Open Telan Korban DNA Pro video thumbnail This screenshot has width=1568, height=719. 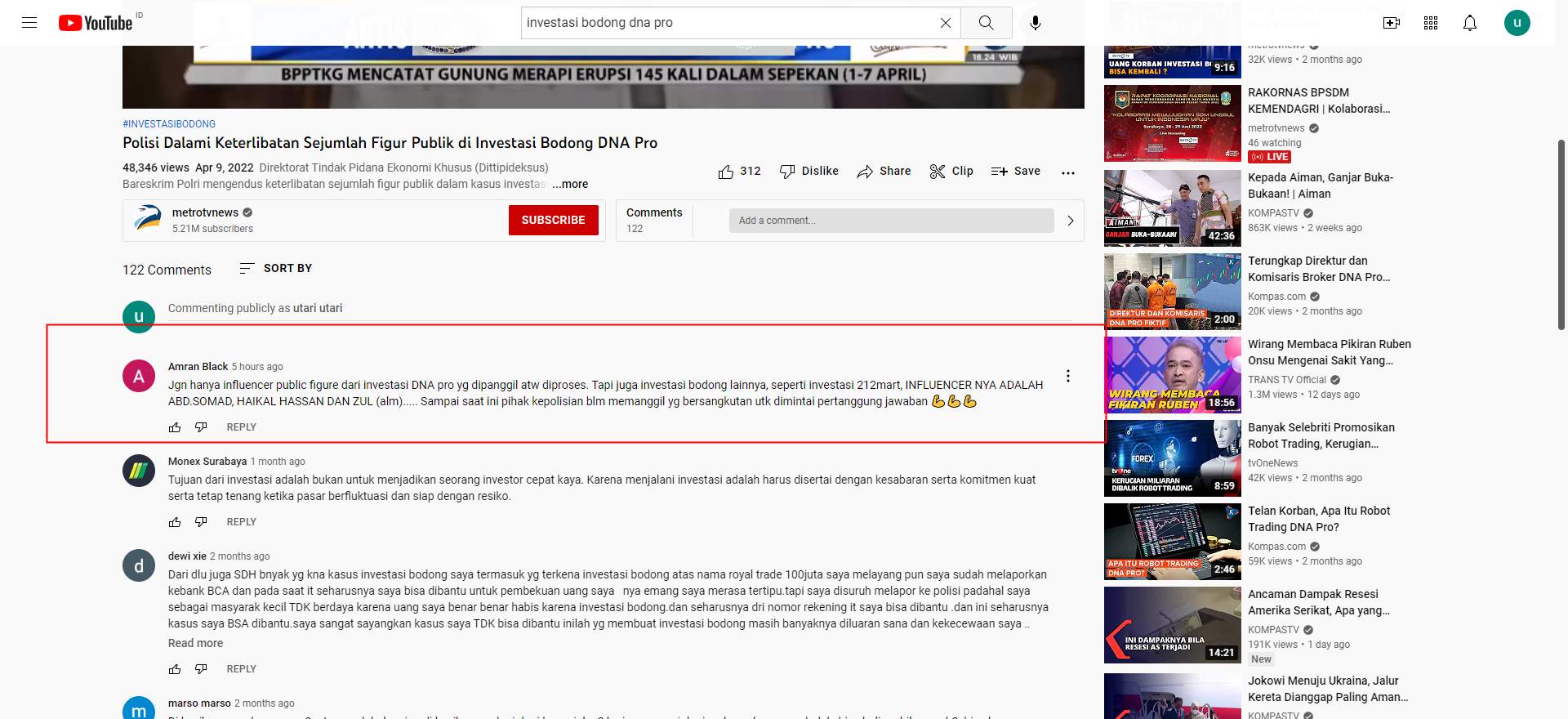[1173, 542]
